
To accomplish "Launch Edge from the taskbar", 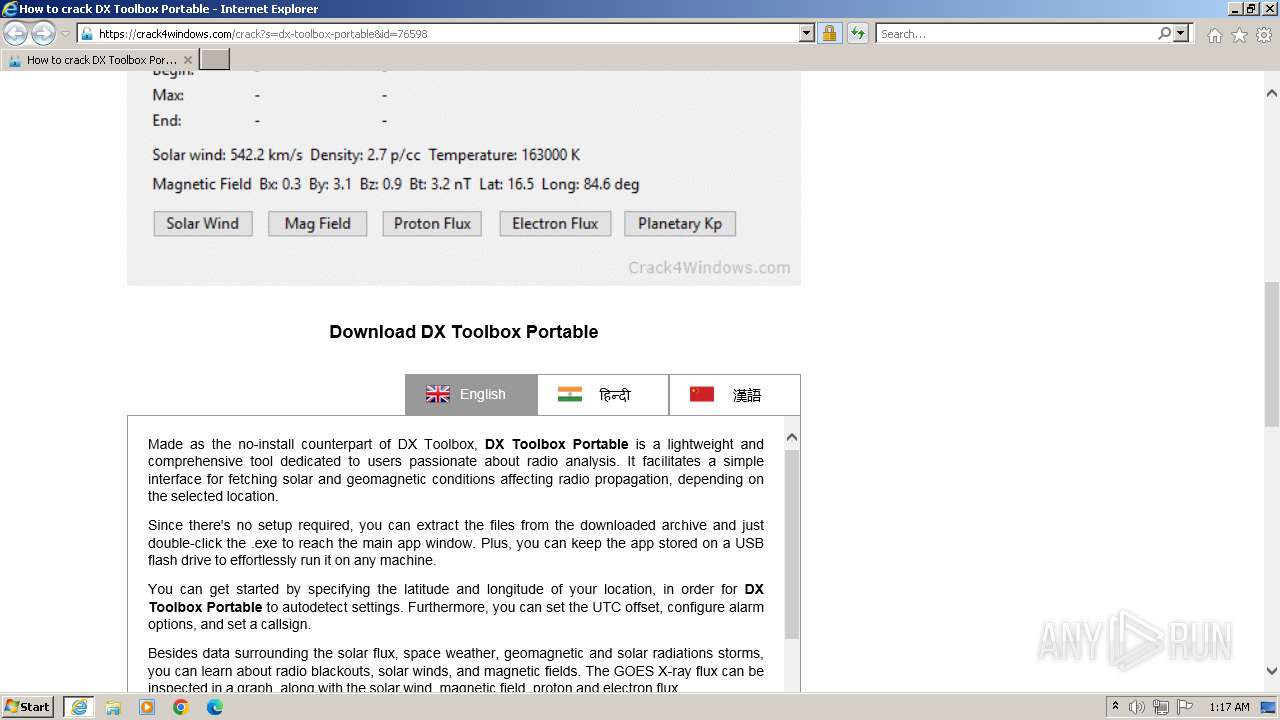I will [214, 707].
